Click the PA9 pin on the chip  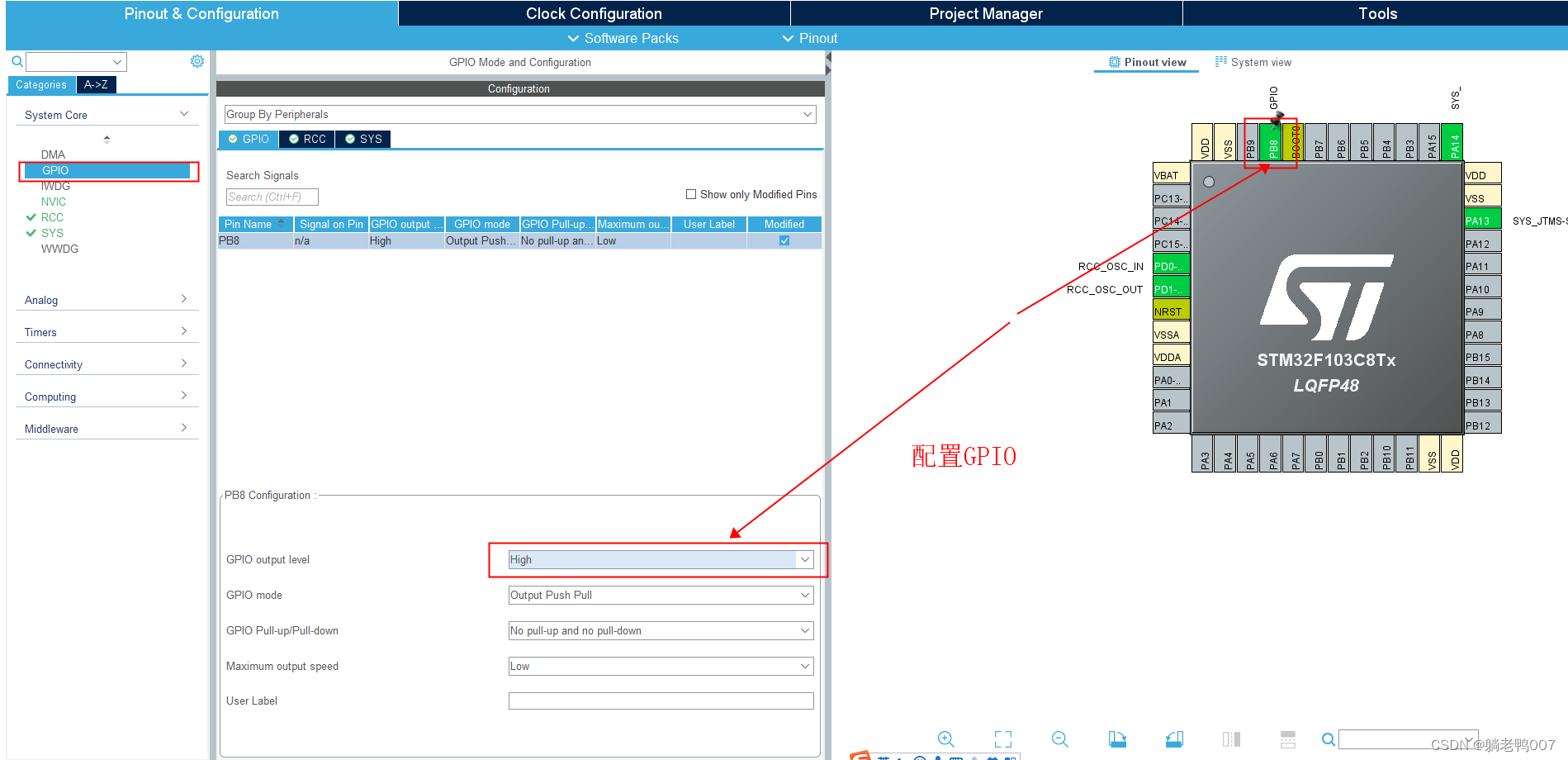coord(1482,311)
